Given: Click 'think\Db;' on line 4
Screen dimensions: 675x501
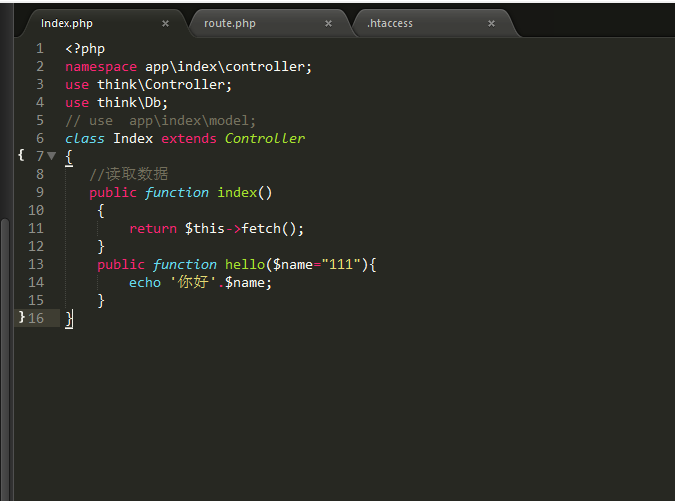Looking at the screenshot, I should click(133, 103).
